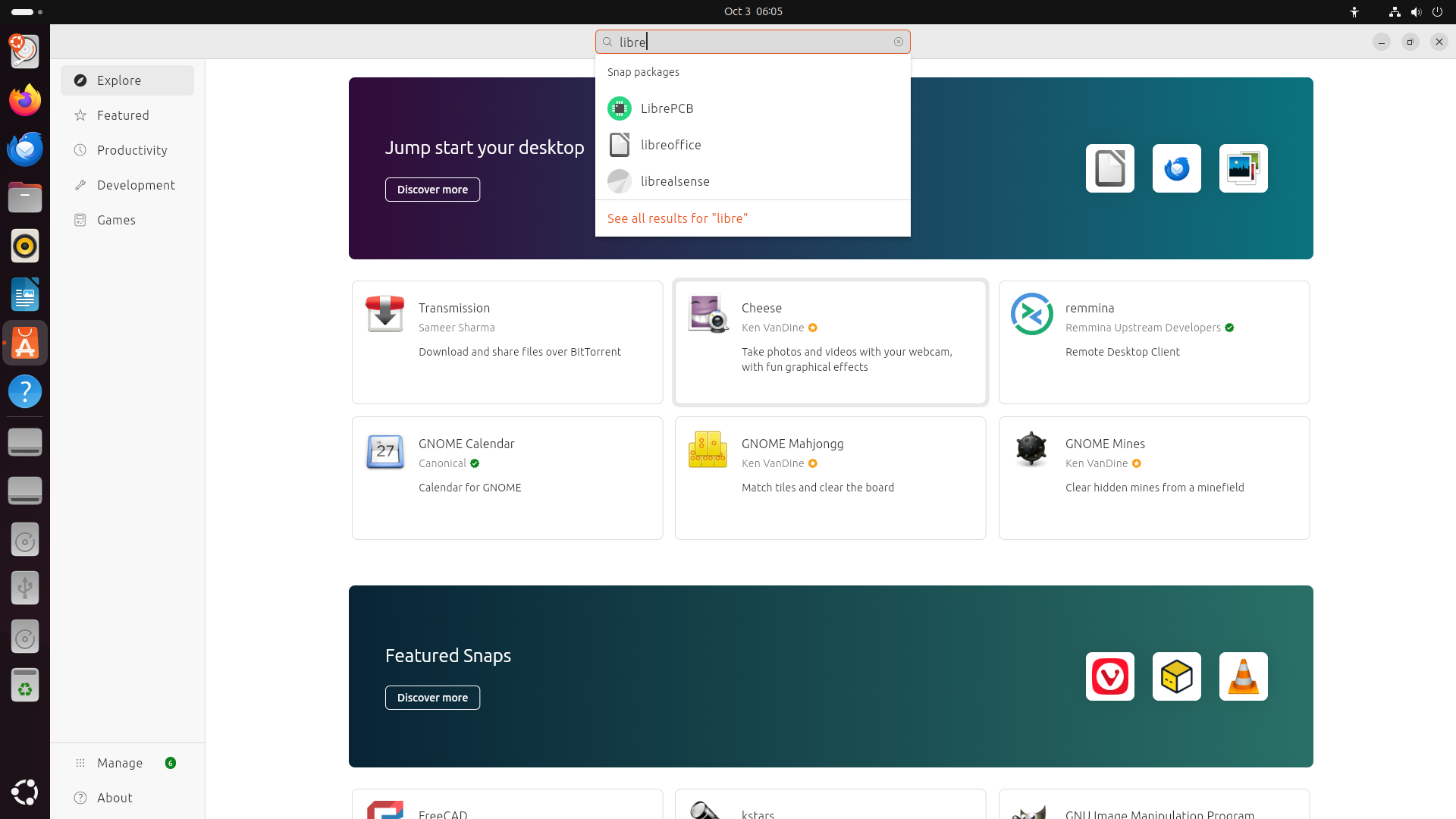Open the GNOME Mahjongg card title
Image resolution: width=1456 pixels, height=819 pixels.
[x=792, y=444]
